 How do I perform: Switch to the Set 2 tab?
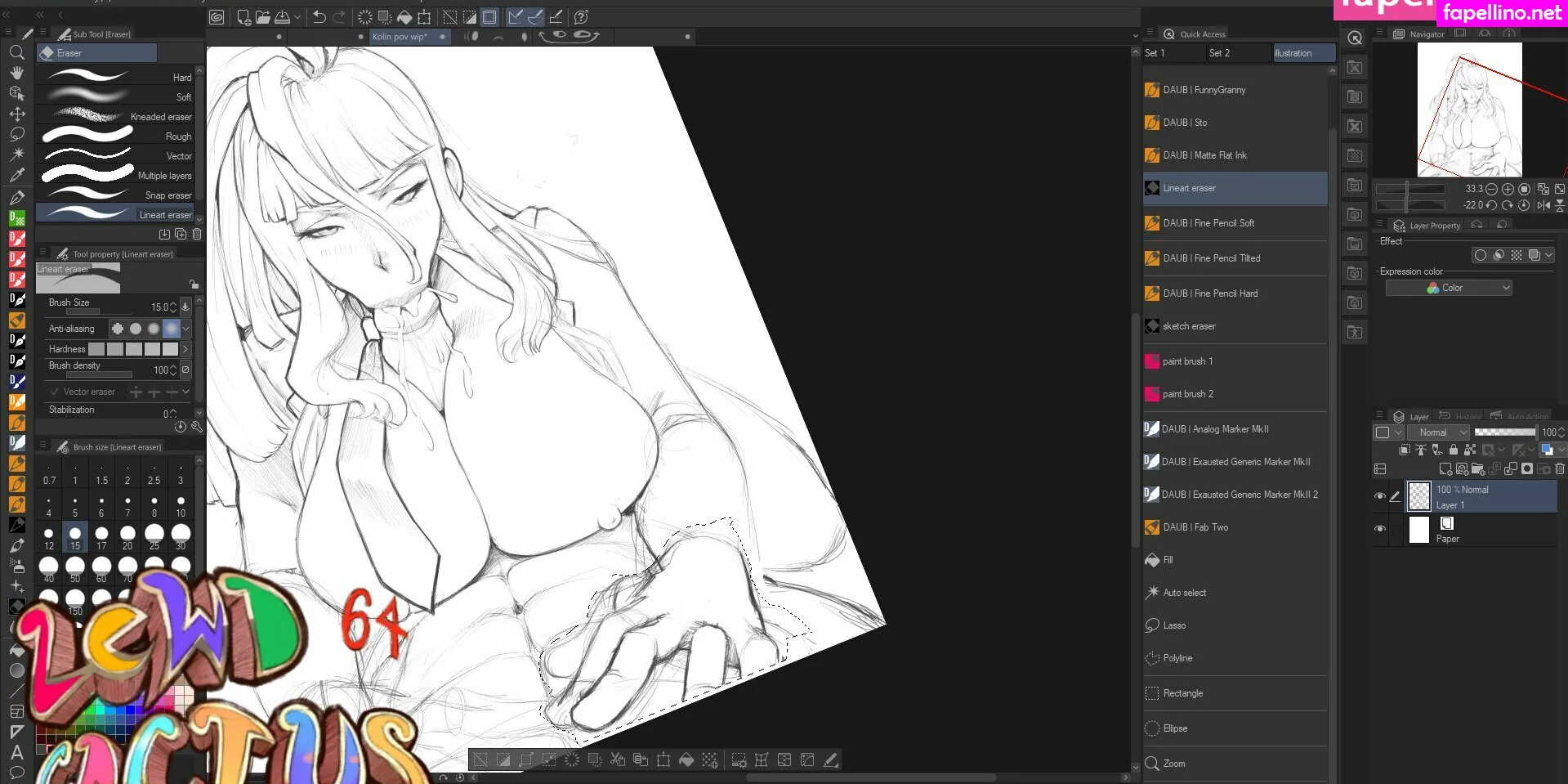[1219, 53]
